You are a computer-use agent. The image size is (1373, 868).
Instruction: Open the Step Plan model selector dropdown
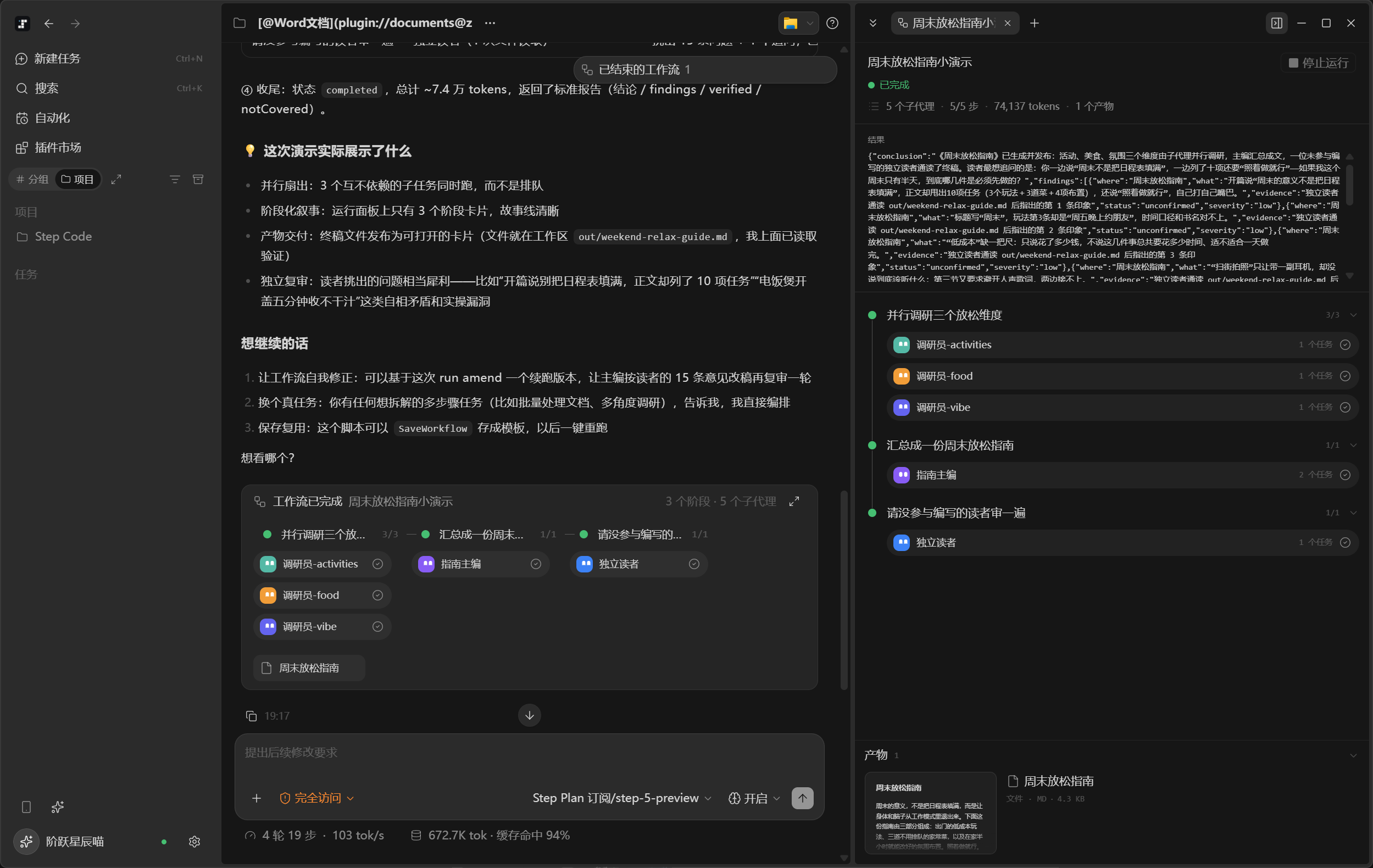(622, 798)
